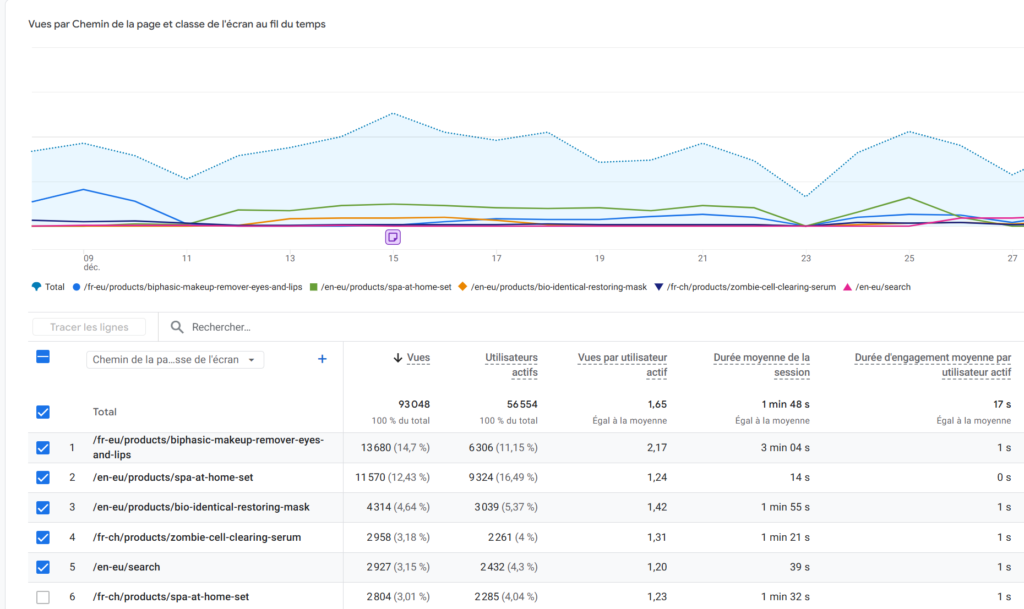This screenshot has height=609, width=1024.
Task: Click the Vues par utilisateur actif header
Action: [622, 364]
